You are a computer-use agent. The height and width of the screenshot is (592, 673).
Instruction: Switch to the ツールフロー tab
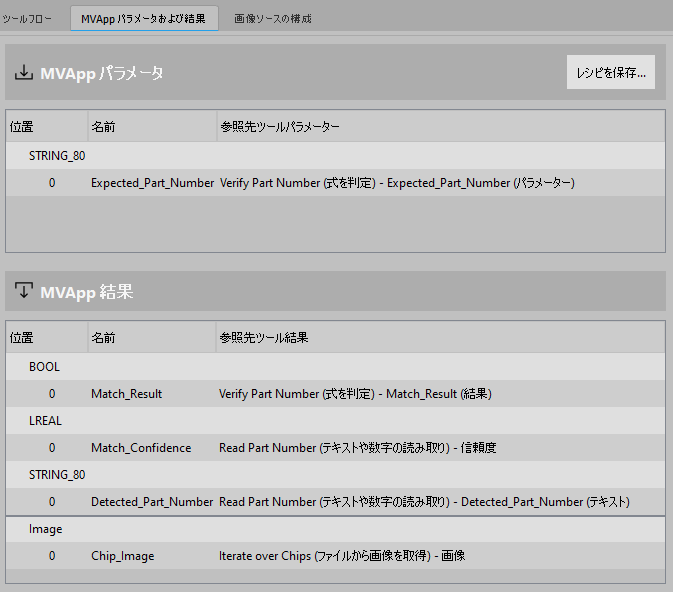point(28,19)
